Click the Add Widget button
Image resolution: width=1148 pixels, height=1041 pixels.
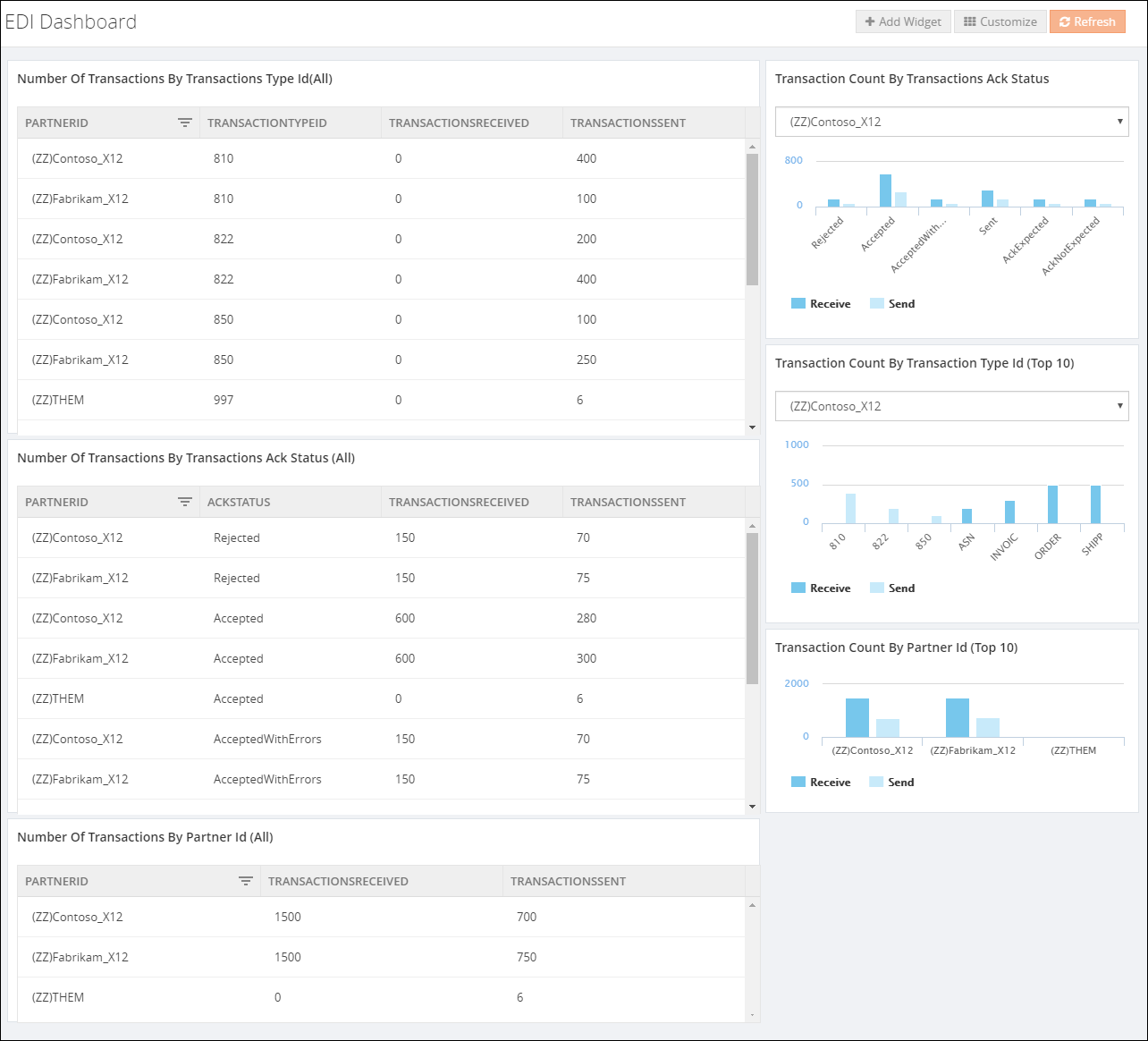tap(903, 21)
